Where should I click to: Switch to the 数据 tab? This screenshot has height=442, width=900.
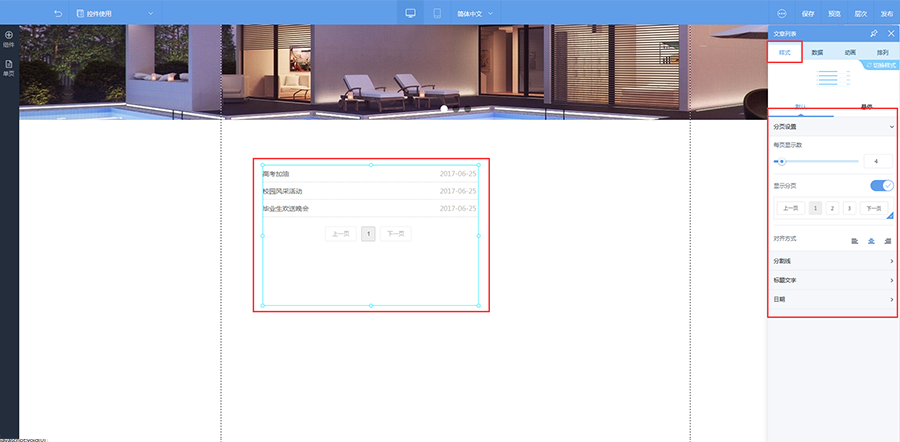tap(817, 52)
